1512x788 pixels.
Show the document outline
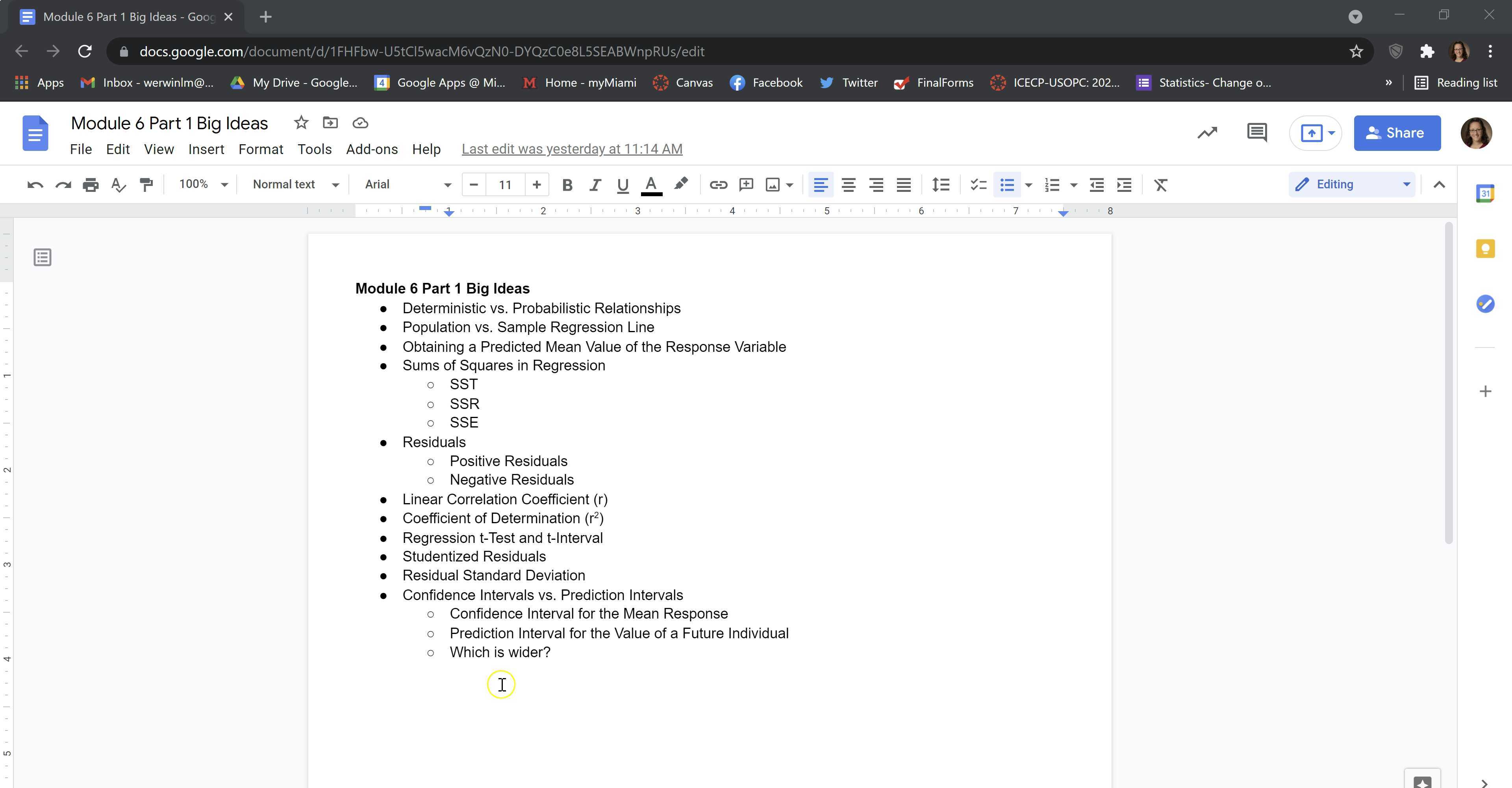pyautogui.click(x=42, y=256)
